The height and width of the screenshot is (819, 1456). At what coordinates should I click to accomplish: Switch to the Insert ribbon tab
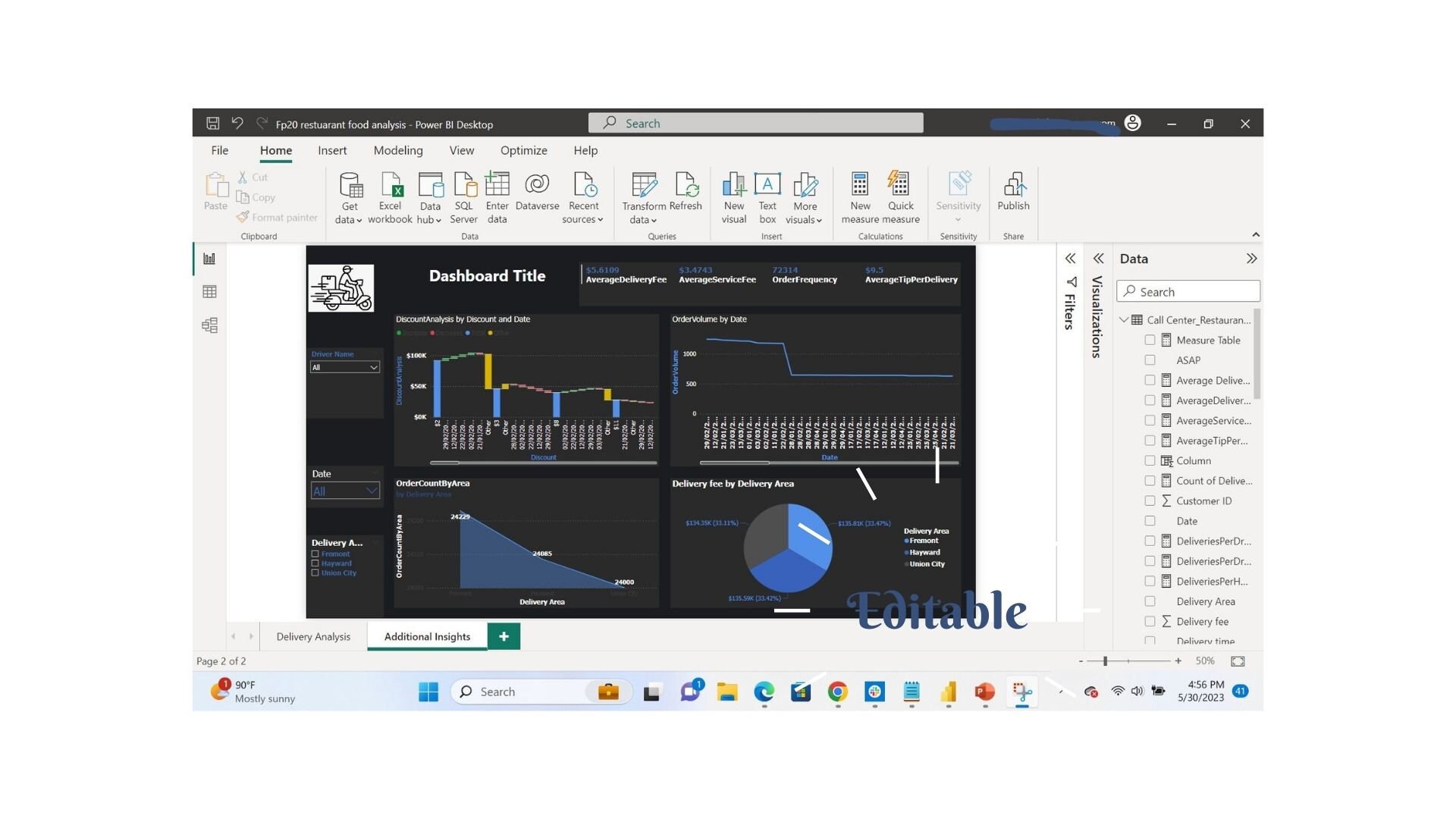tap(332, 150)
